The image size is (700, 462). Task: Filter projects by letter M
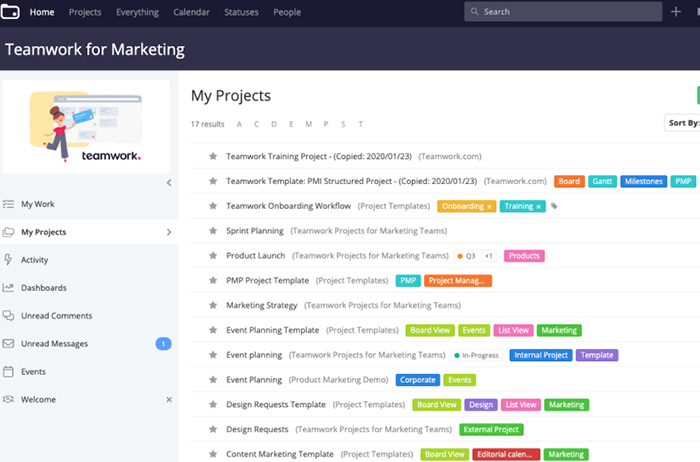pos(308,124)
